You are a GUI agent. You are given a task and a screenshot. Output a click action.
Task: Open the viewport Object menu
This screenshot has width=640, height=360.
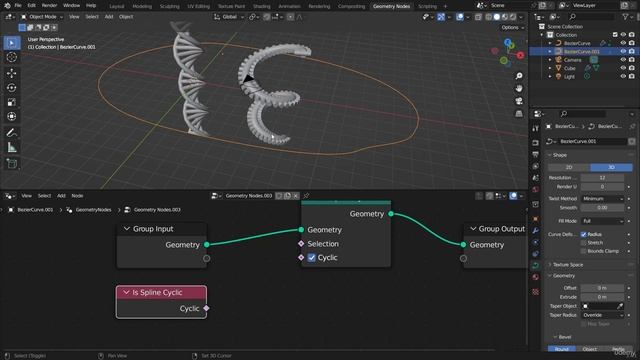(x=126, y=17)
